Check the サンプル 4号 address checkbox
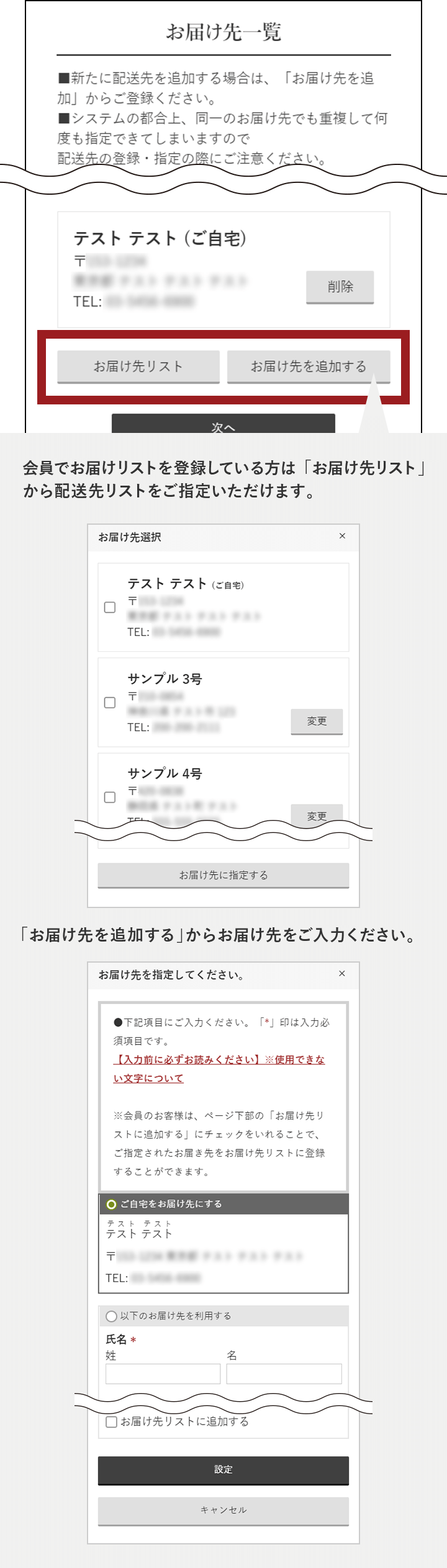The image size is (447, 1568). click(110, 797)
